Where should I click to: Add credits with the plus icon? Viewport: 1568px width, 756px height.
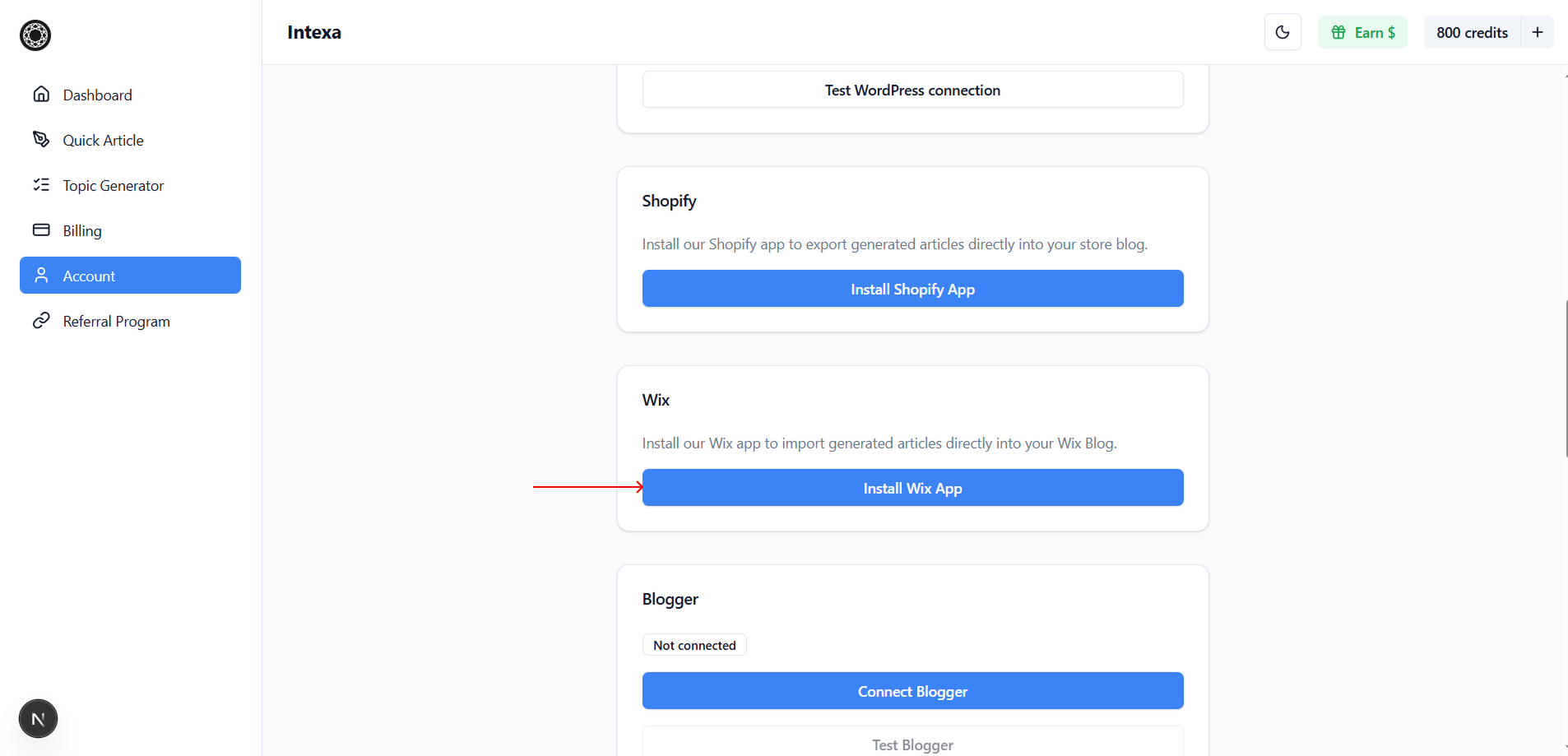click(x=1537, y=33)
